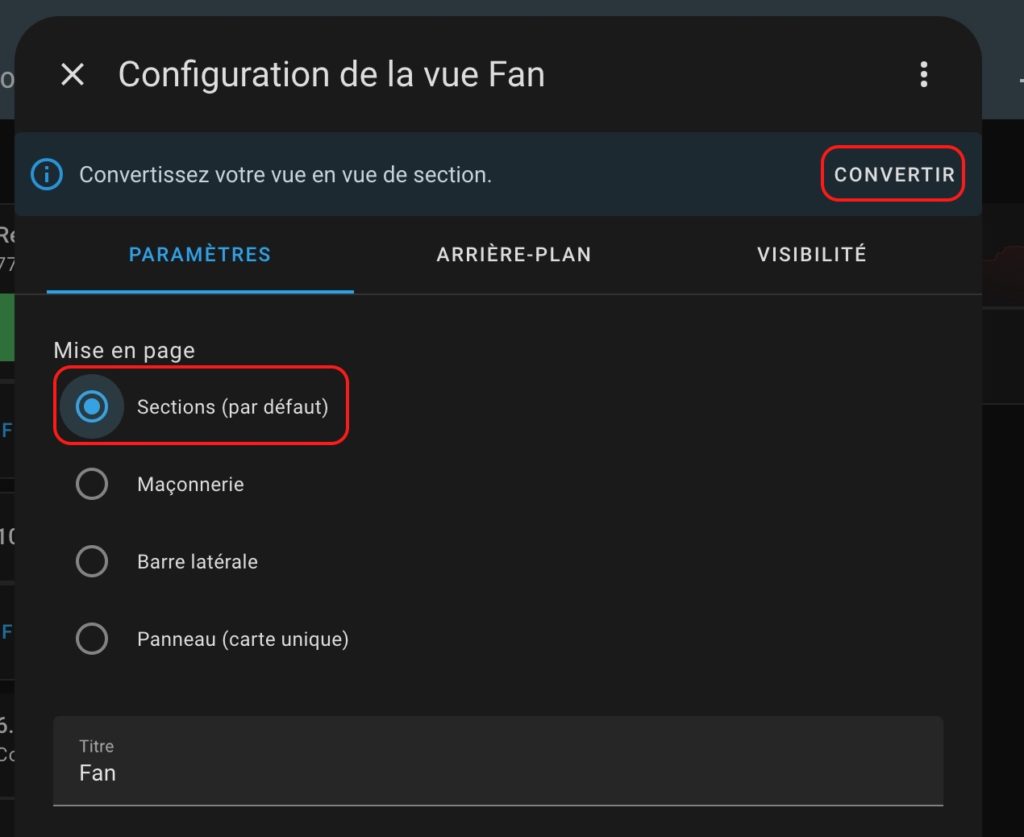Screen dimensions: 1024x837
Task: Select Sections (par défaut) radio button
Action: (92, 407)
